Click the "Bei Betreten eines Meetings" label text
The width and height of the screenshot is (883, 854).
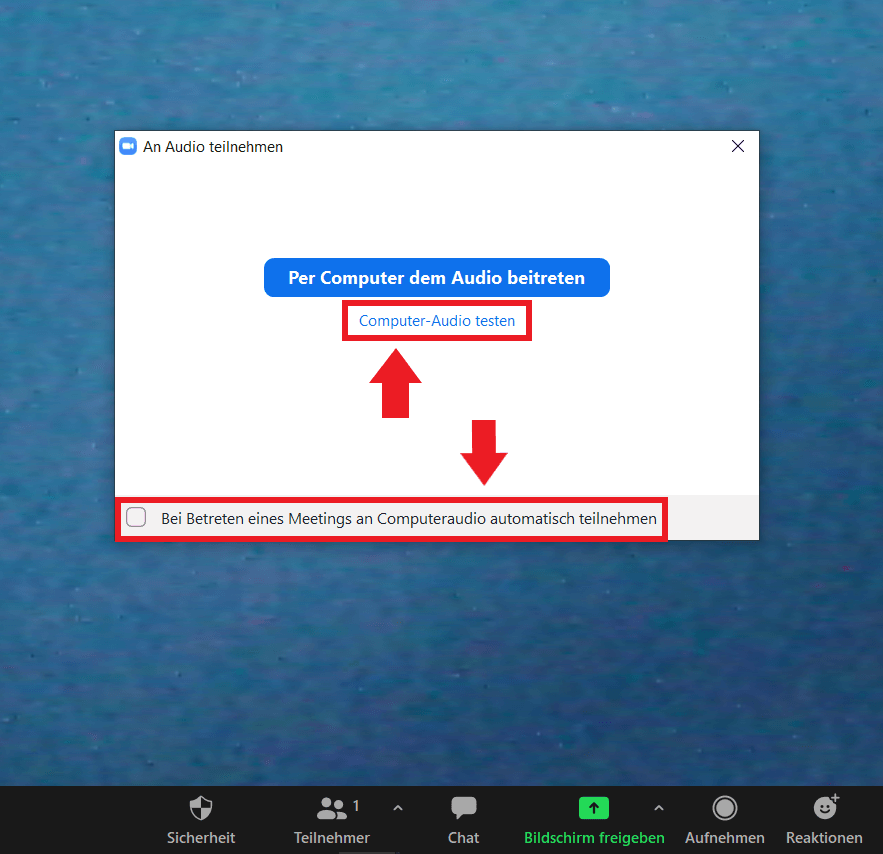tap(409, 518)
